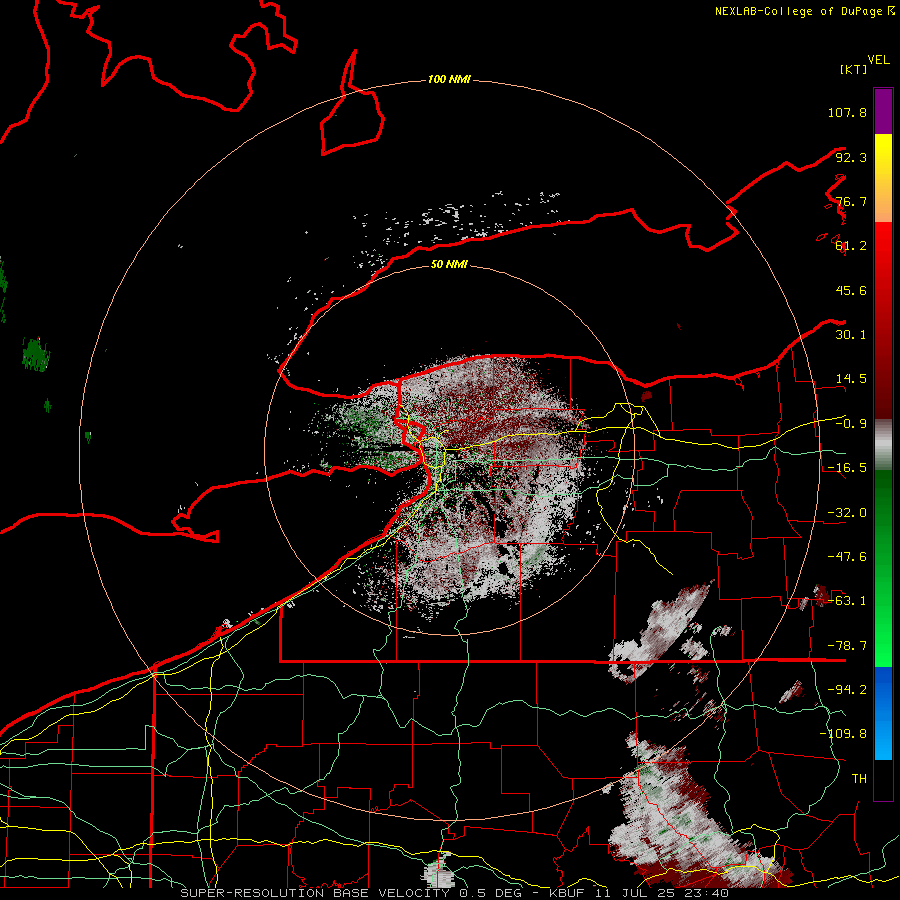Click the 14.5 velocity scale label

tap(851, 379)
